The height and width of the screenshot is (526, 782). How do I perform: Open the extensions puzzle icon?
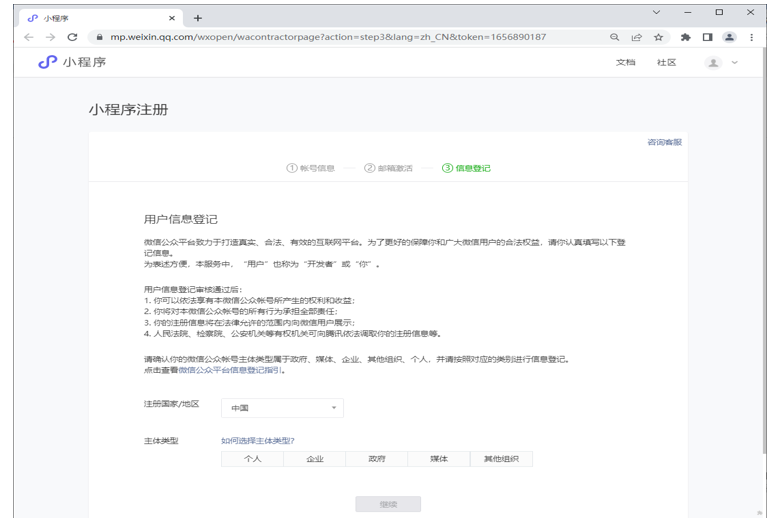pyautogui.click(x=686, y=37)
